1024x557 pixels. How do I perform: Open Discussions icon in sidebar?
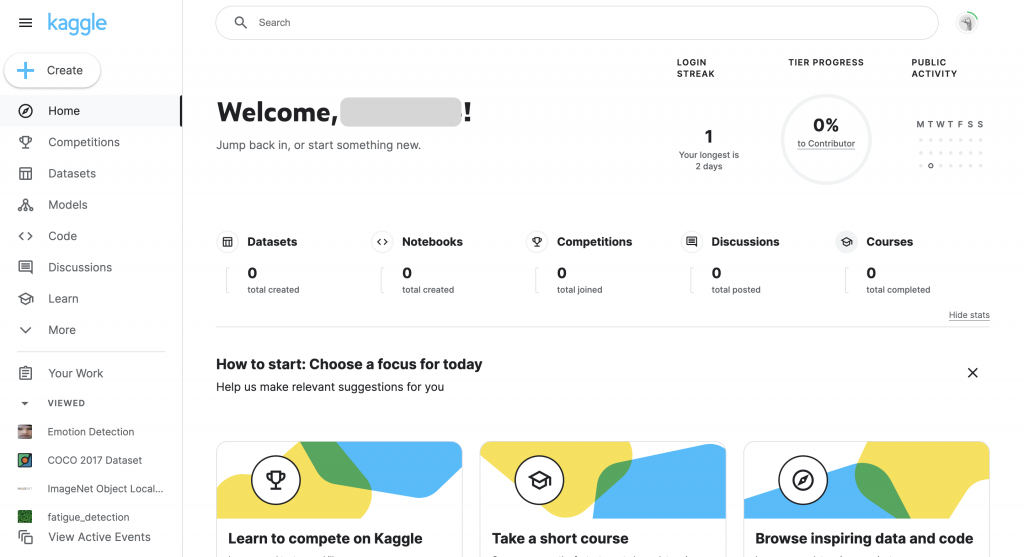[x=25, y=267]
